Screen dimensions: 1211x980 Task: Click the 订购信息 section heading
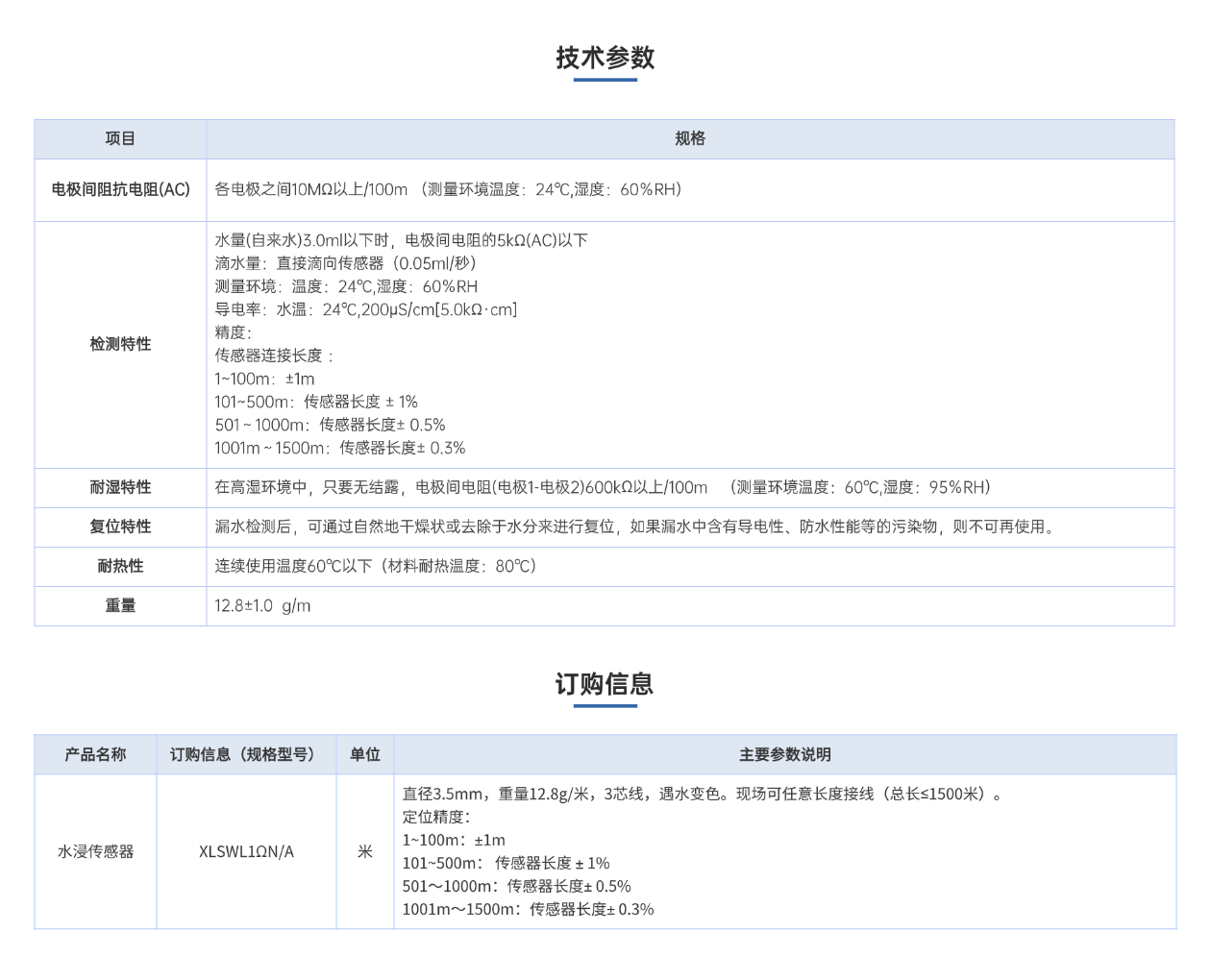(605, 684)
